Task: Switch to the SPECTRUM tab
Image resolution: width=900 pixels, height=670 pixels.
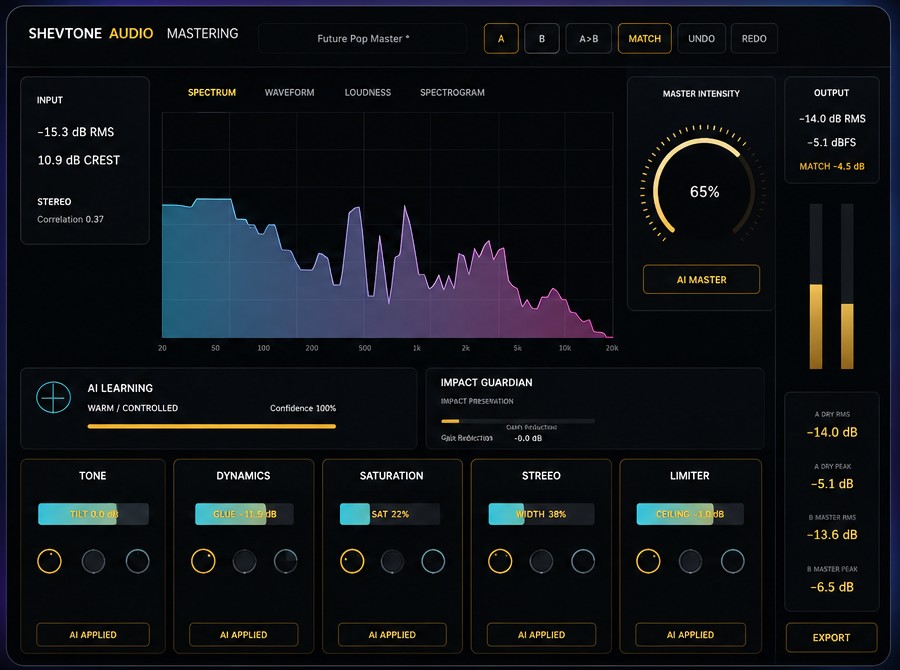Action: [x=212, y=92]
